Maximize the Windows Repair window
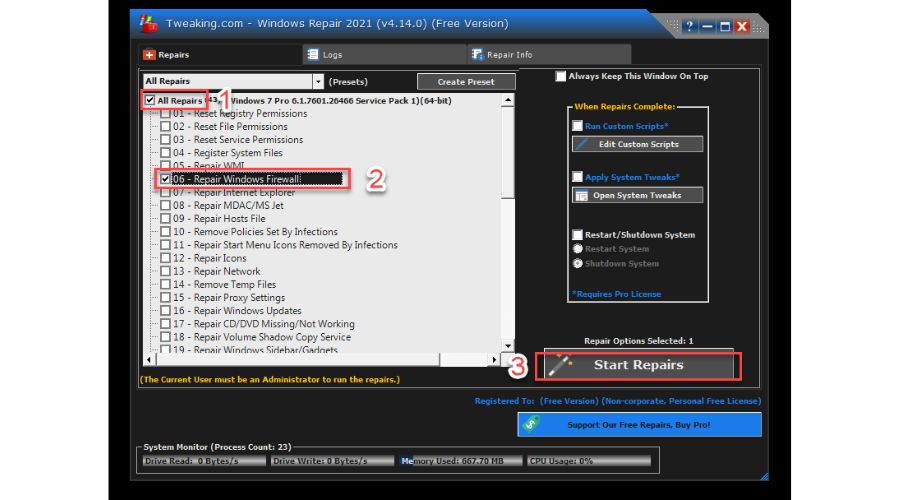Image resolution: width=900 pixels, height=500 pixels. [724, 26]
